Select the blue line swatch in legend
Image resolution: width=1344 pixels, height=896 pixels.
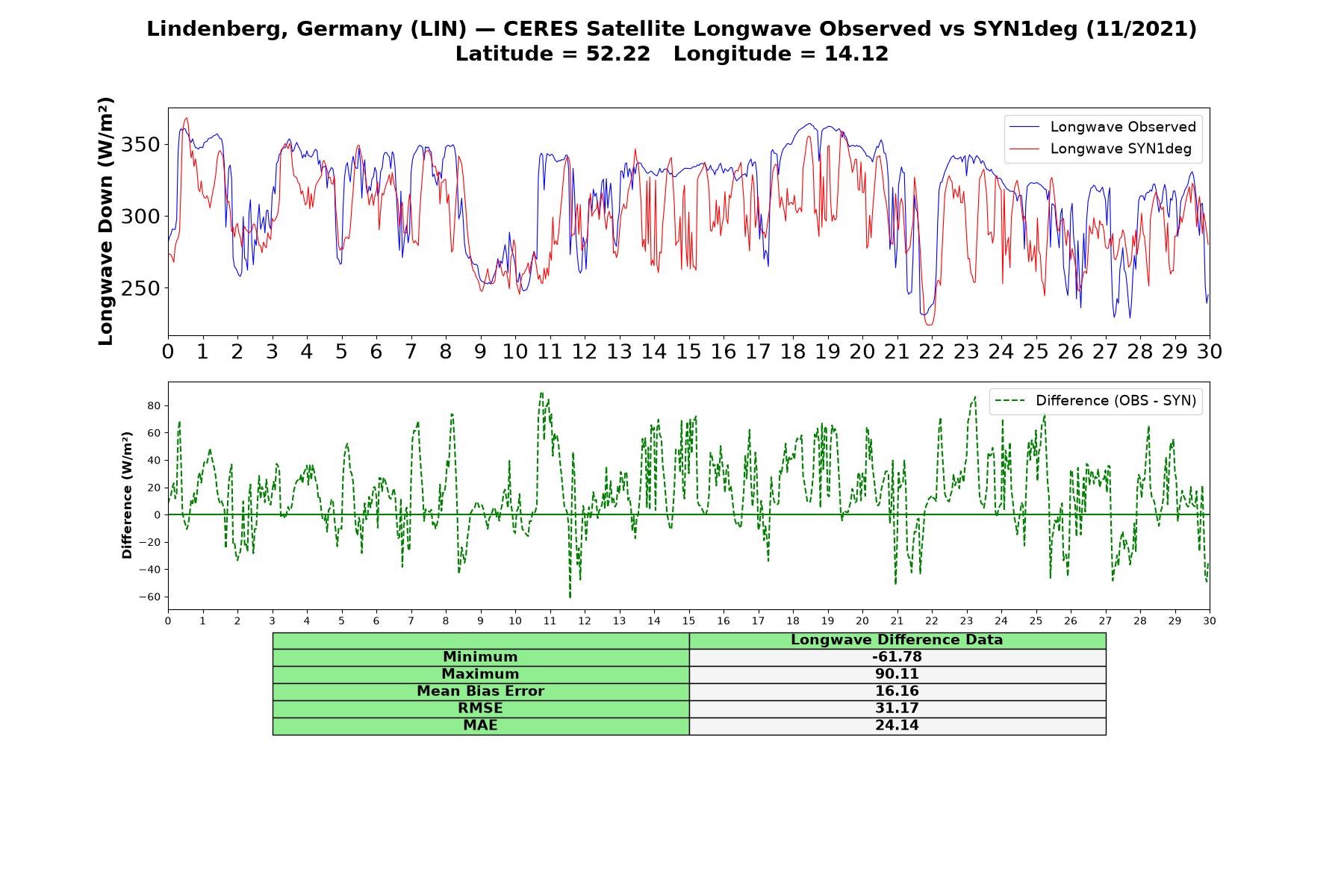click(1024, 127)
